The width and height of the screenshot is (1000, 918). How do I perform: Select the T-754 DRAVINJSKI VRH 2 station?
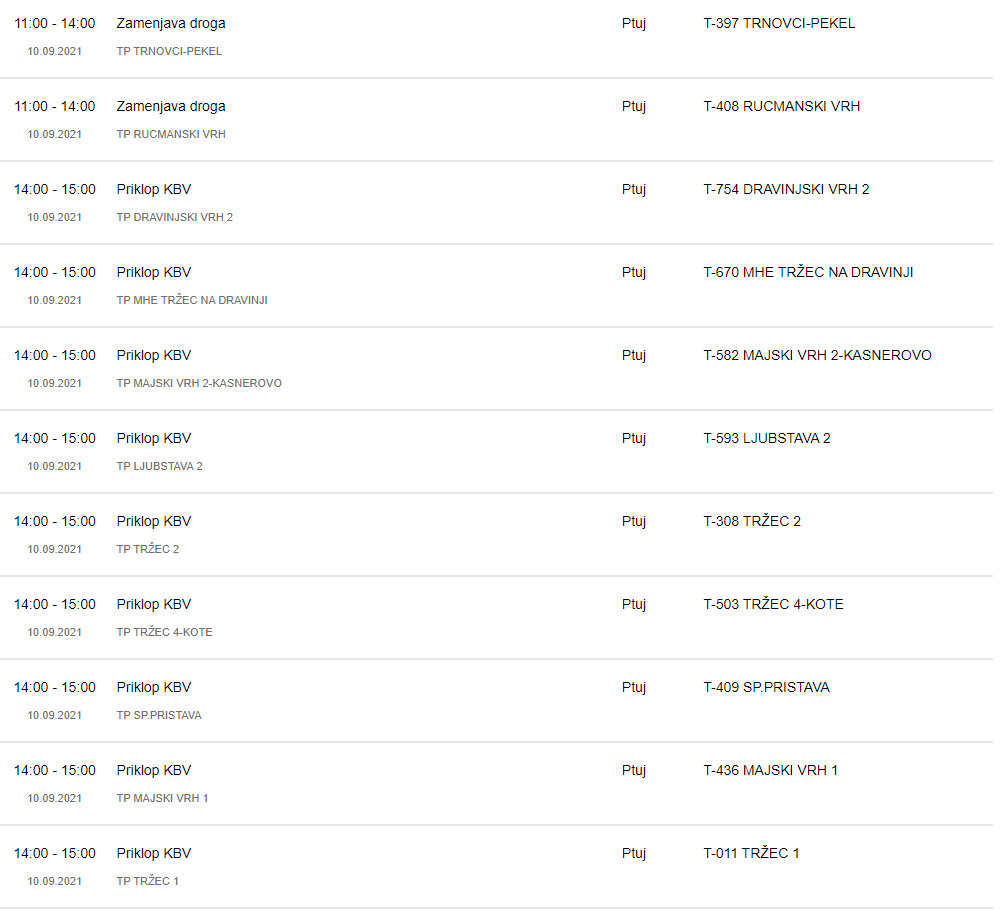click(786, 189)
